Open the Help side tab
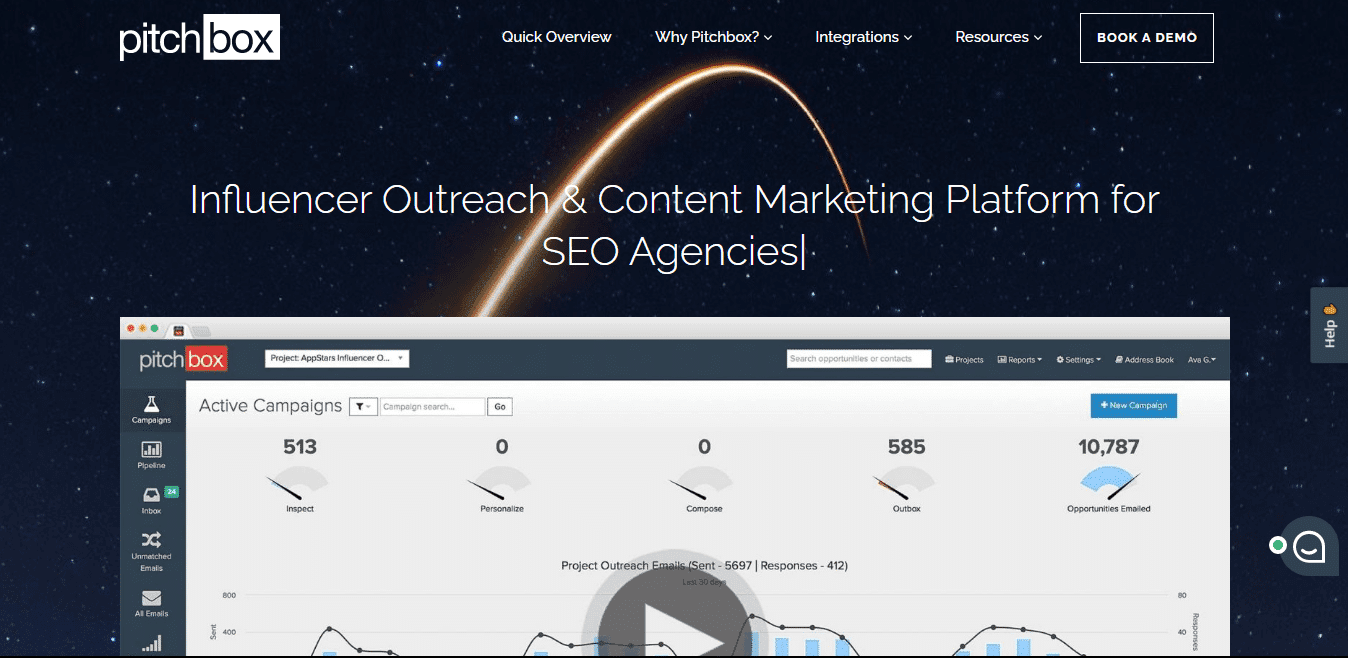This screenshot has height=658, width=1348. click(x=1330, y=326)
